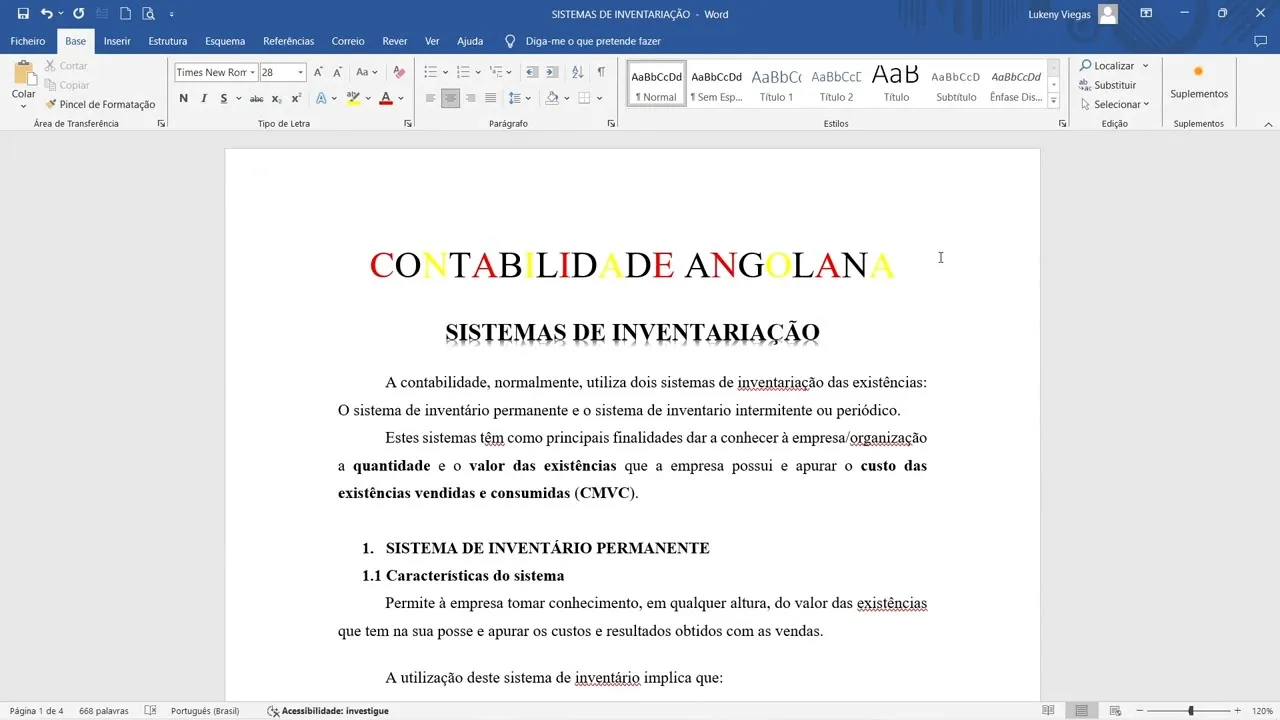Image resolution: width=1280 pixels, height=720 pixels.
Task: Open comments pane icon at top right
Action: (1260, 41)
